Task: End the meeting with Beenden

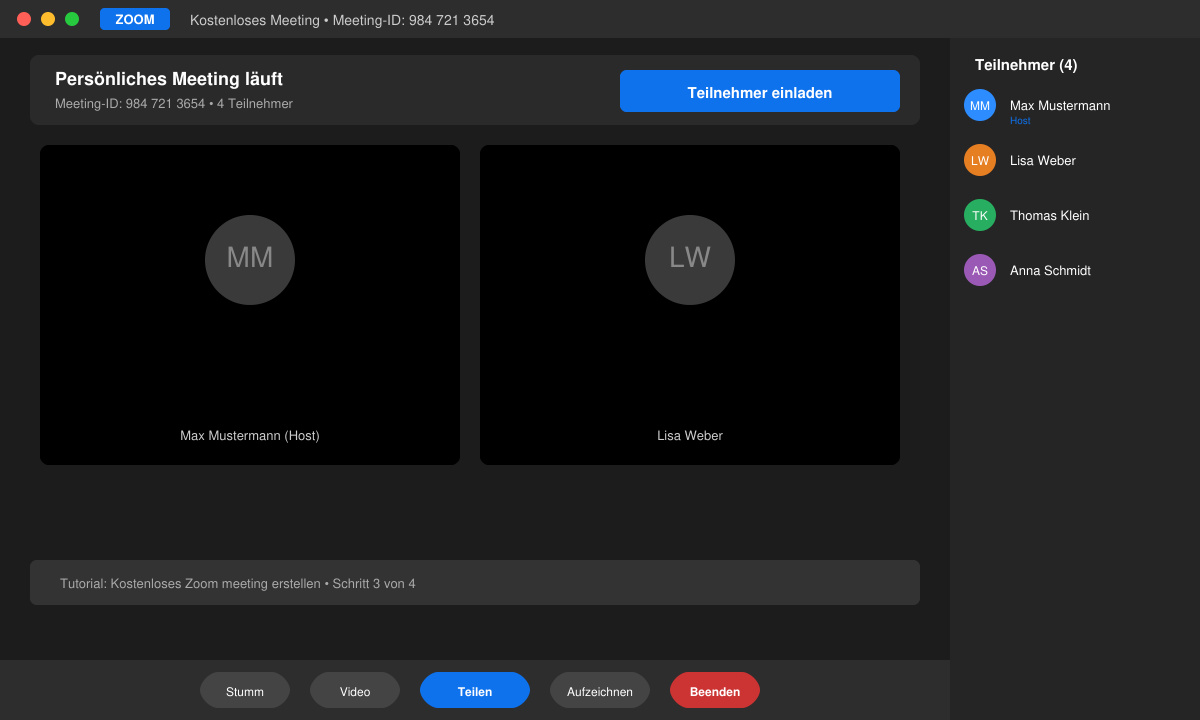Action: pyautogui.click(x=715, y=690)
